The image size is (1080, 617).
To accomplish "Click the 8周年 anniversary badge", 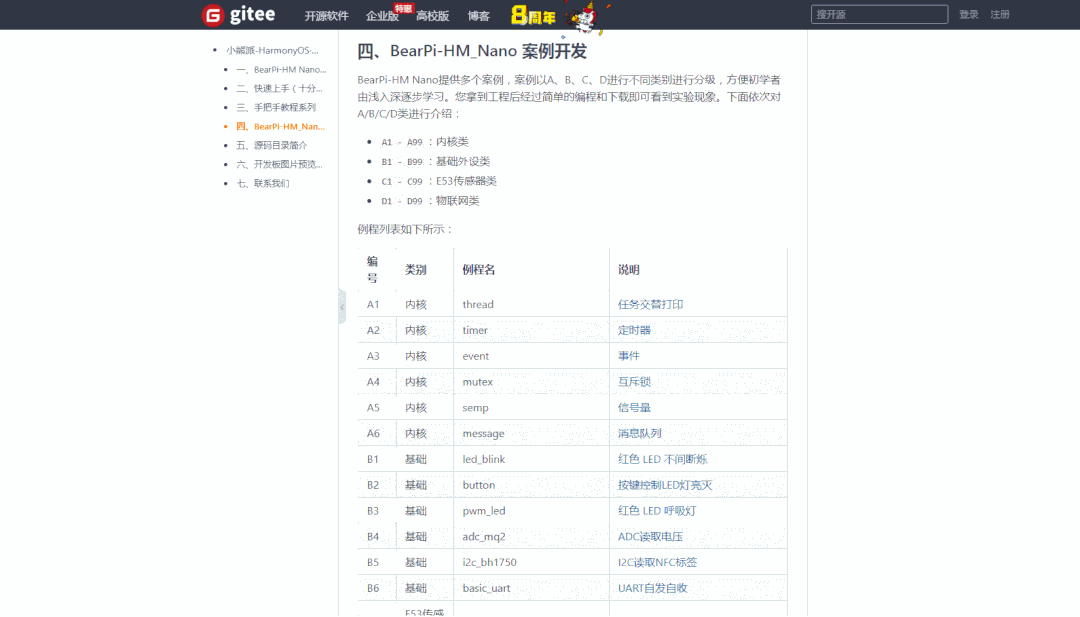I will point(533,15).
